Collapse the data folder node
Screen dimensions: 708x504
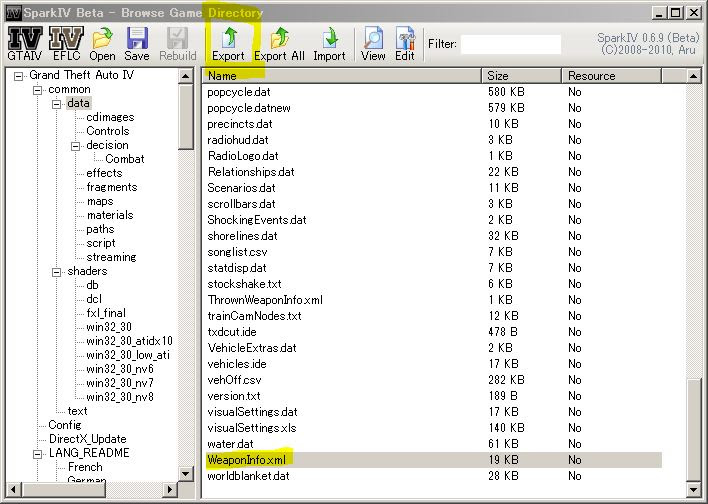(56, 104)
